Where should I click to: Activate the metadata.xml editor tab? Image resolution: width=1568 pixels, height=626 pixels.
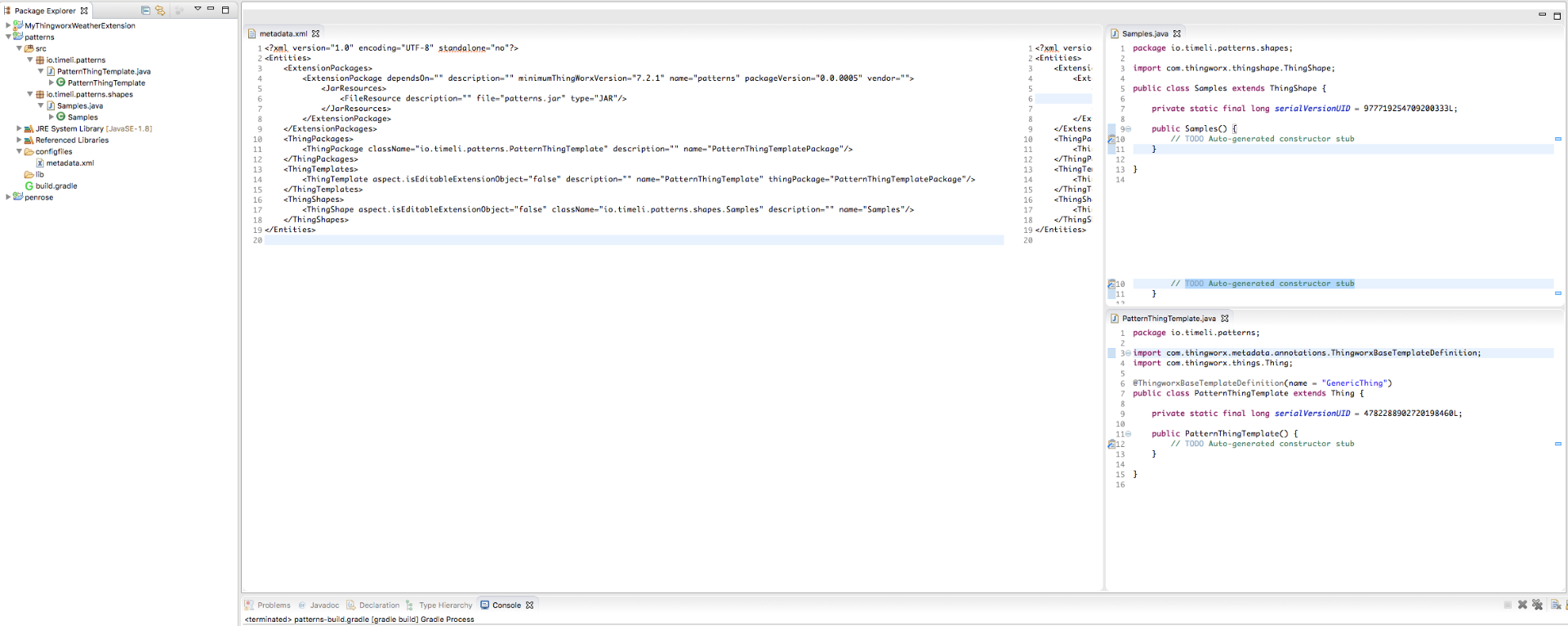point(283,34)
